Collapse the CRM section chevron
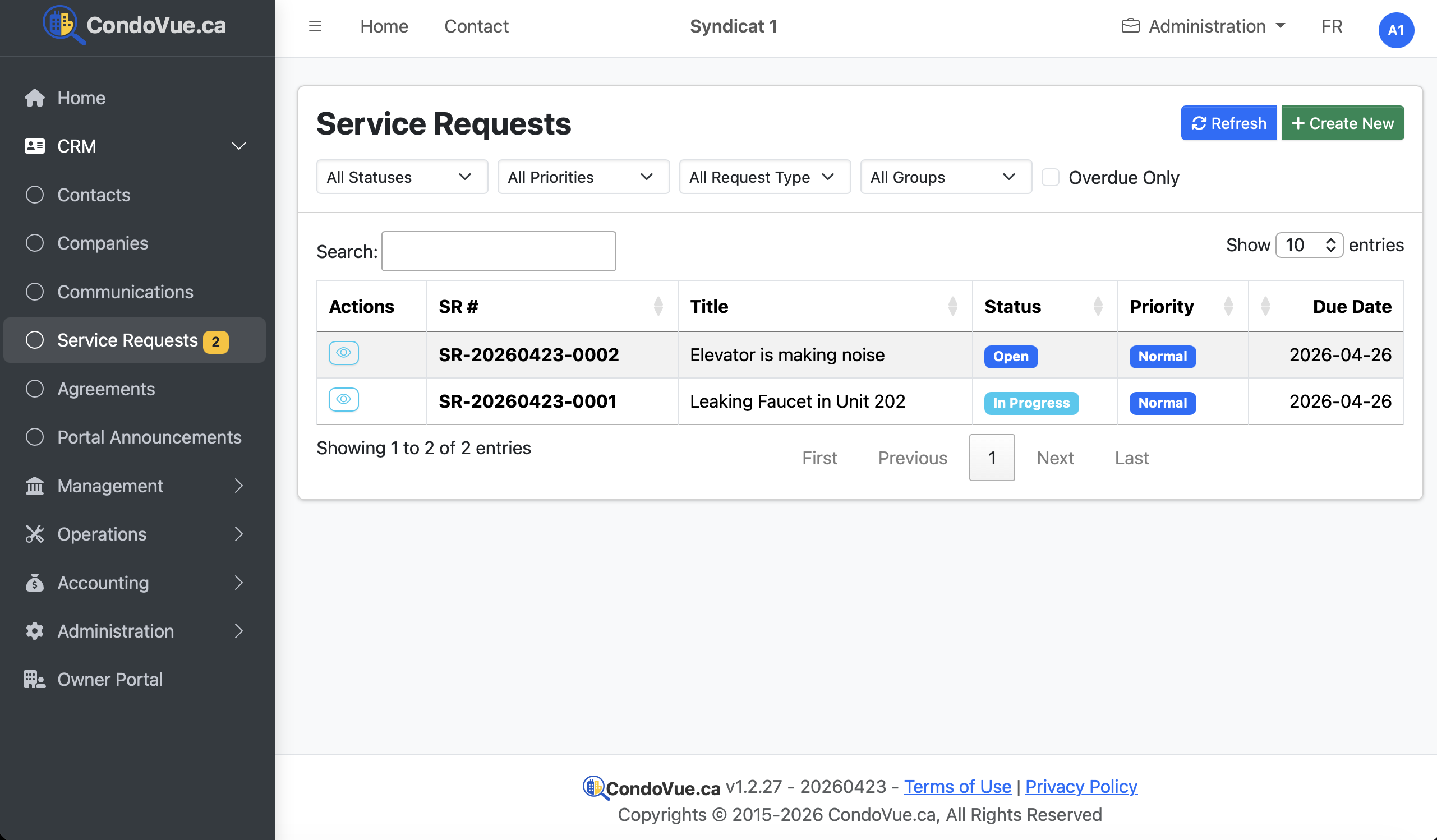Screen dimensions: 1437x840 239,146
